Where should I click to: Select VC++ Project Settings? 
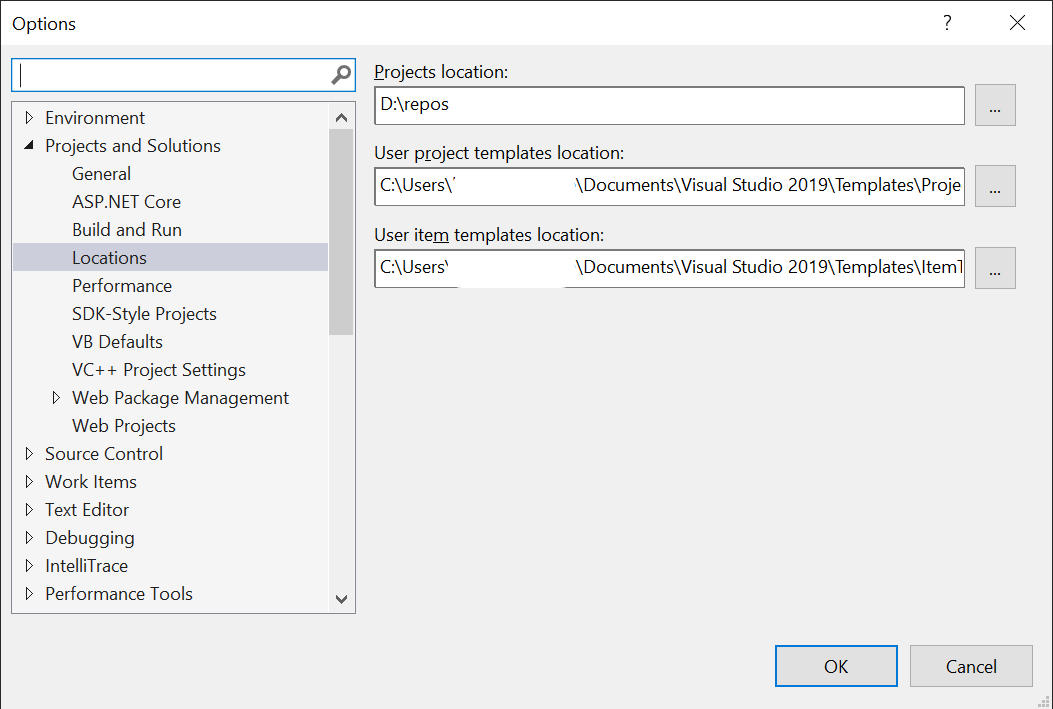158,369
